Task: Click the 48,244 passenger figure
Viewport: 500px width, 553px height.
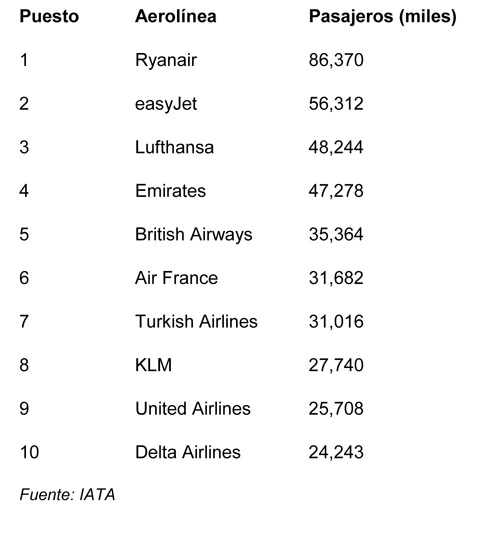Action: (x=336, y=147)
